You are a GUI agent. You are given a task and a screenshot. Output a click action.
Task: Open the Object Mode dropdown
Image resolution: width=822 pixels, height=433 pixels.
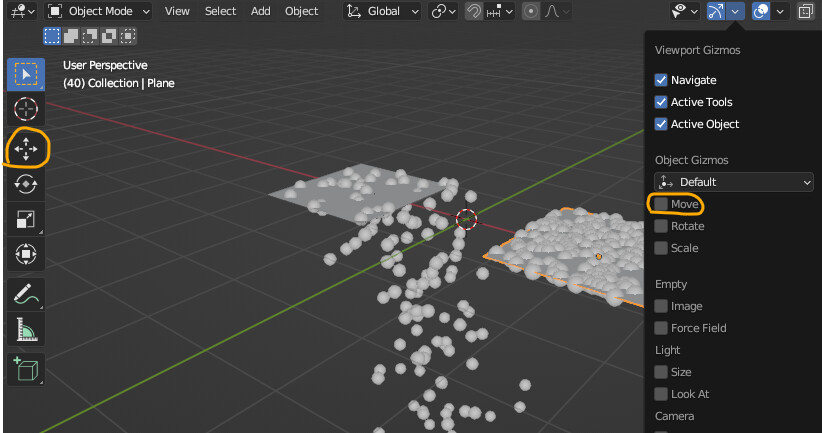99,11
